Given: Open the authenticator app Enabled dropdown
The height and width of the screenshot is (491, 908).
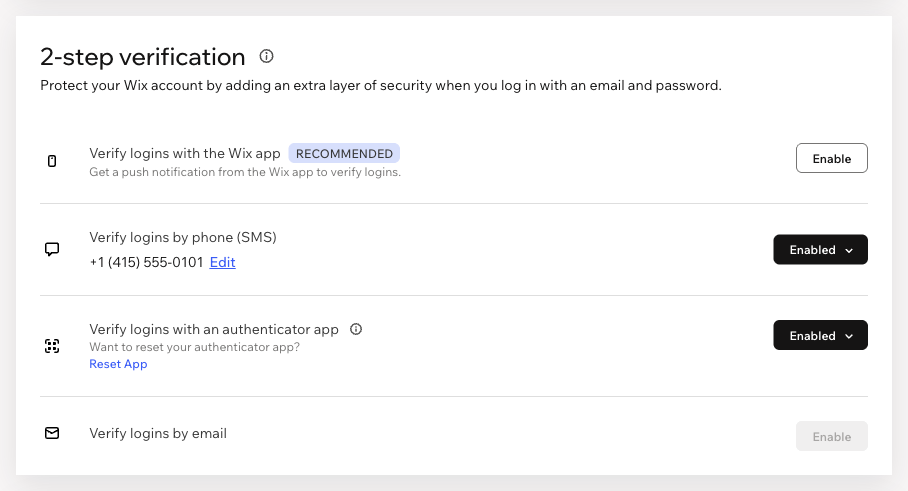Looking at the screenshot, I should pyautogui.click(x=820, y=335).
